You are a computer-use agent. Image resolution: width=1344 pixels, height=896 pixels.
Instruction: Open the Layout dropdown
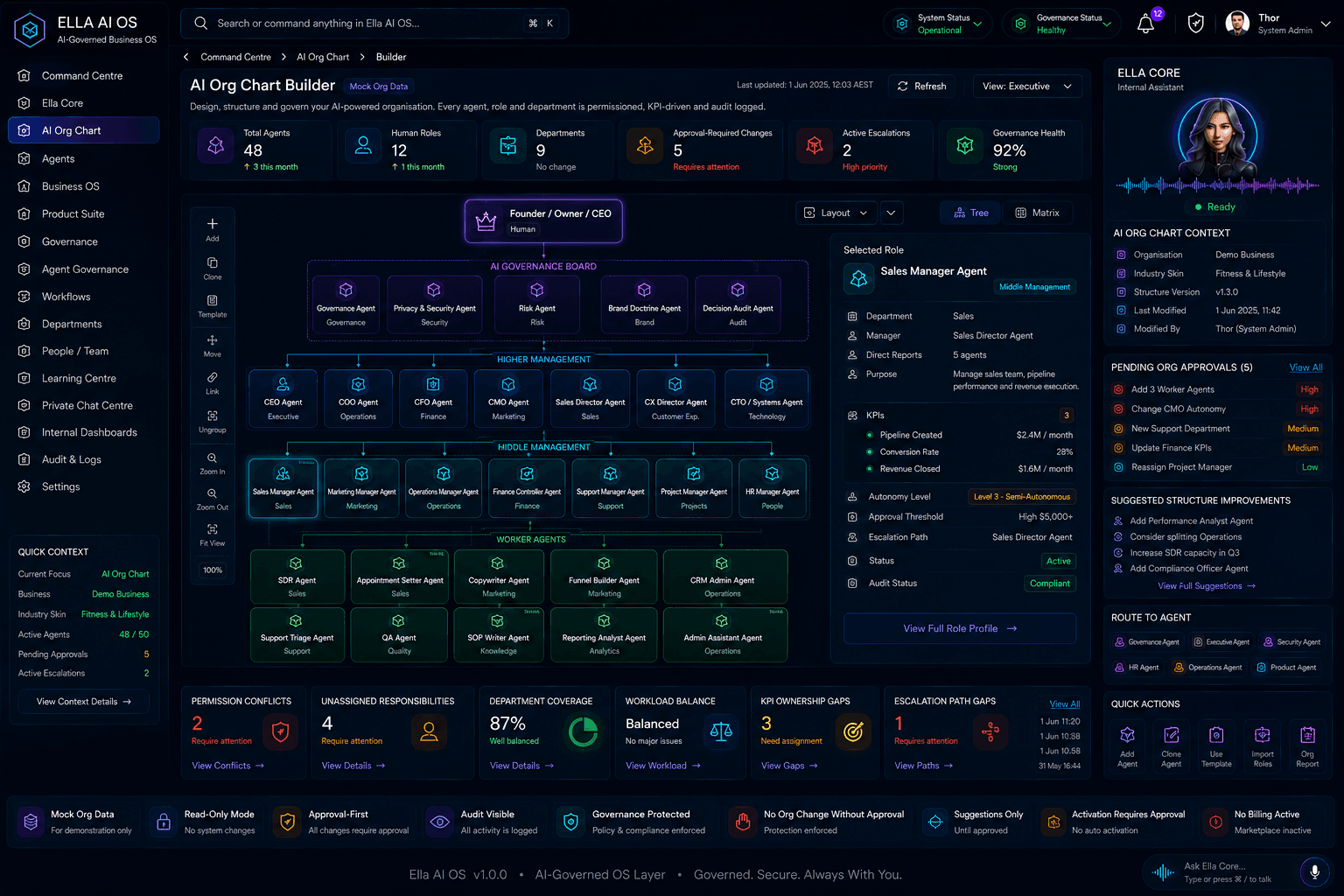(x=835, y=213)
